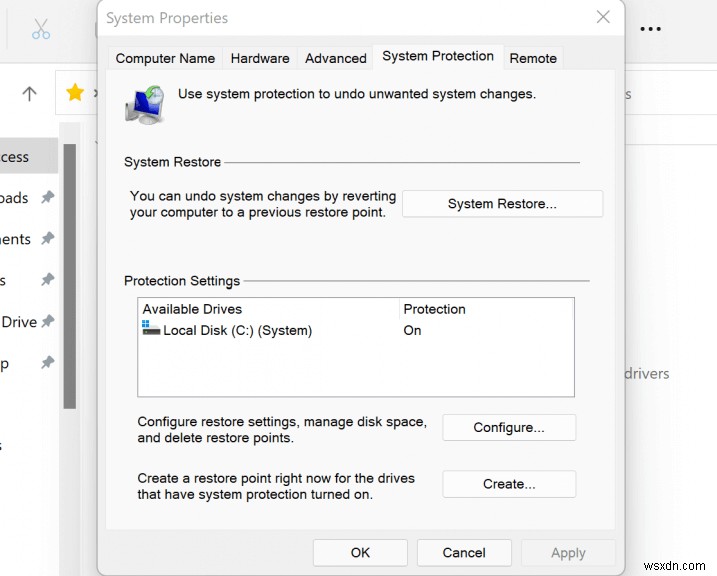
Task: Click the pin icon beside Drive entry
Action: (48, 321)
